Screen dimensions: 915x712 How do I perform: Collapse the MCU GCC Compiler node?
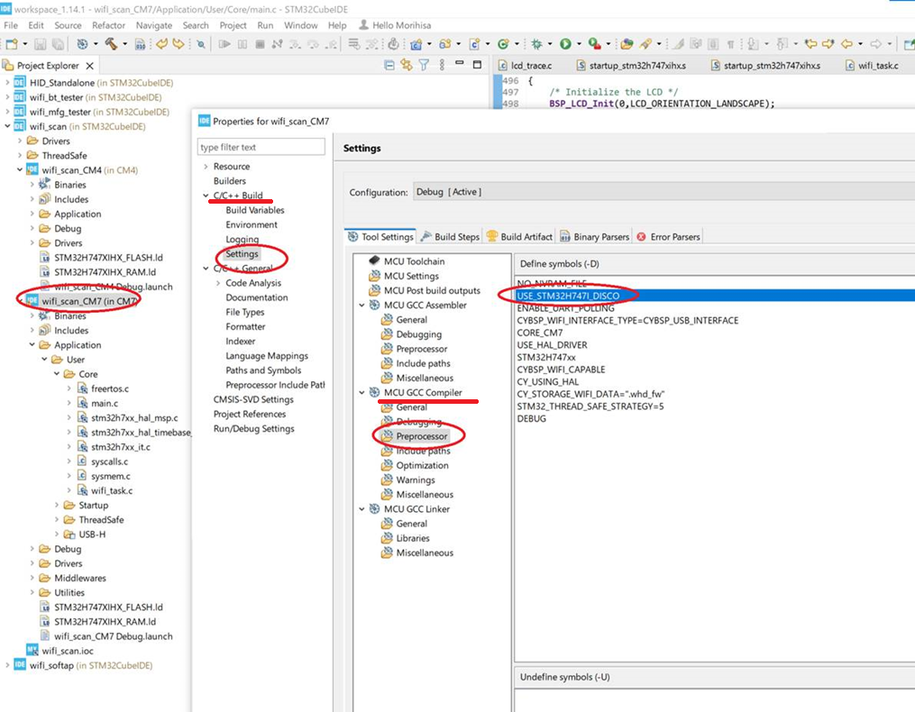[x=361, y=393]
